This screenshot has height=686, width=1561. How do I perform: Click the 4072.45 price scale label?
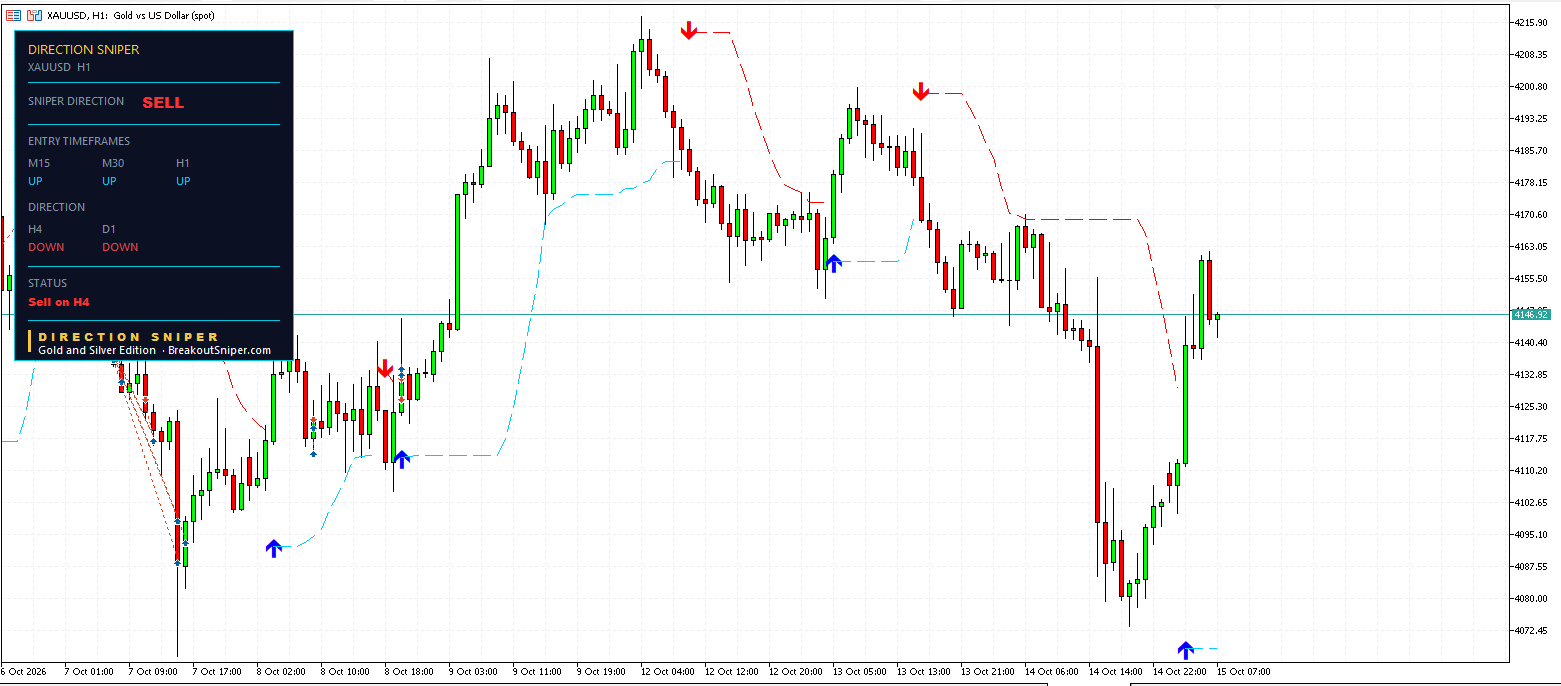[1531, 630]
